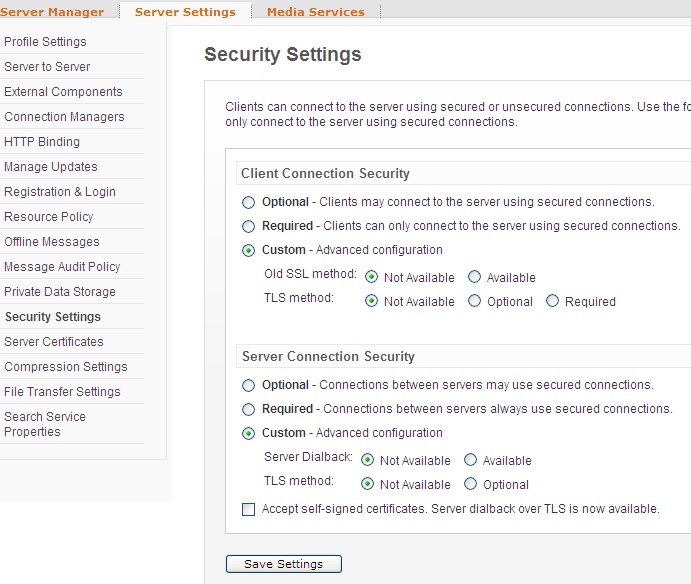This screenshot has height=584, width=691.
Task: Set Server Dialback to Not Available
Action: pyautogui.click(x=368, y=460)
